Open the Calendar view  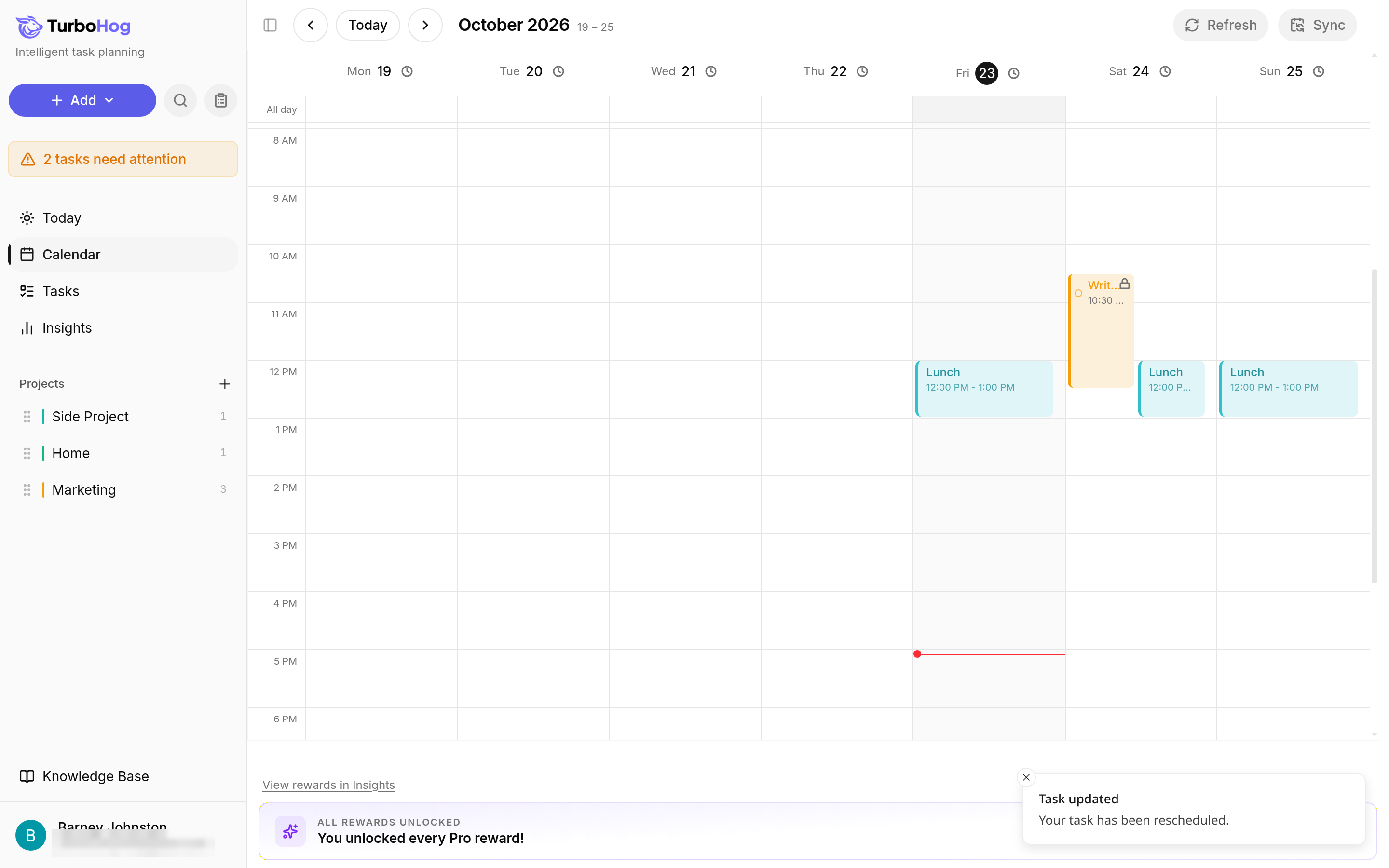pos(123,255)
